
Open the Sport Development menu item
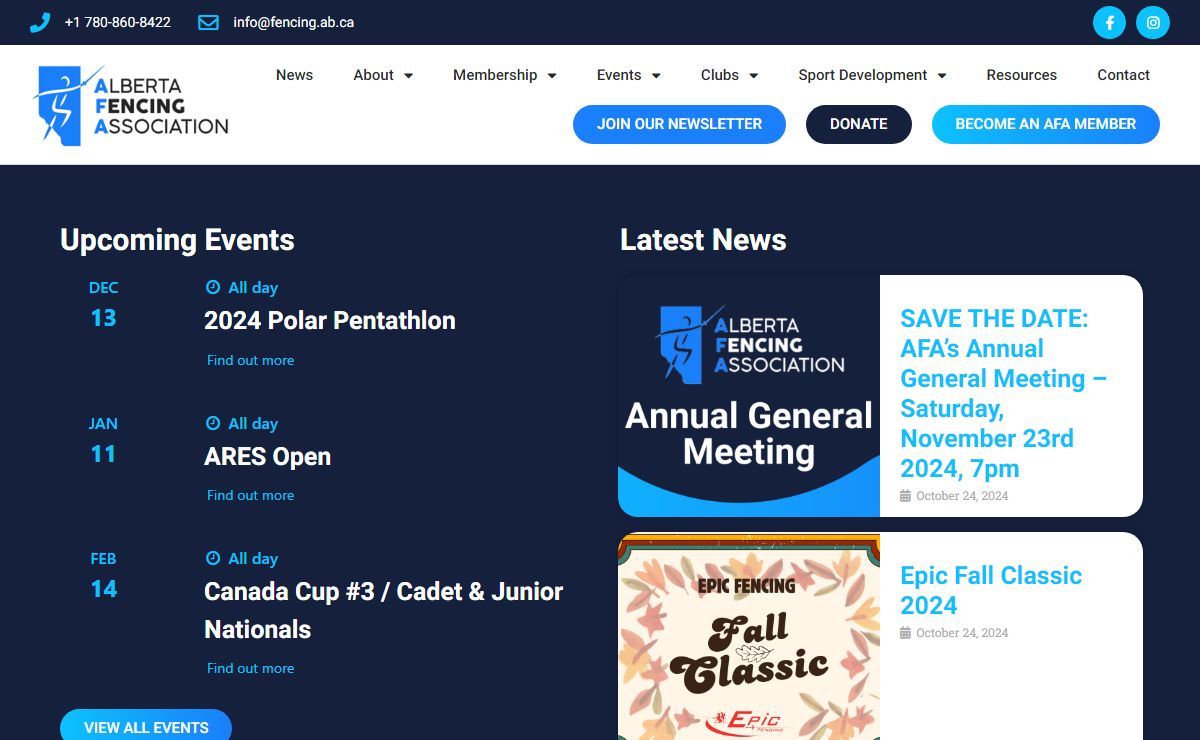pyautogui.click(x=863, y=75)
